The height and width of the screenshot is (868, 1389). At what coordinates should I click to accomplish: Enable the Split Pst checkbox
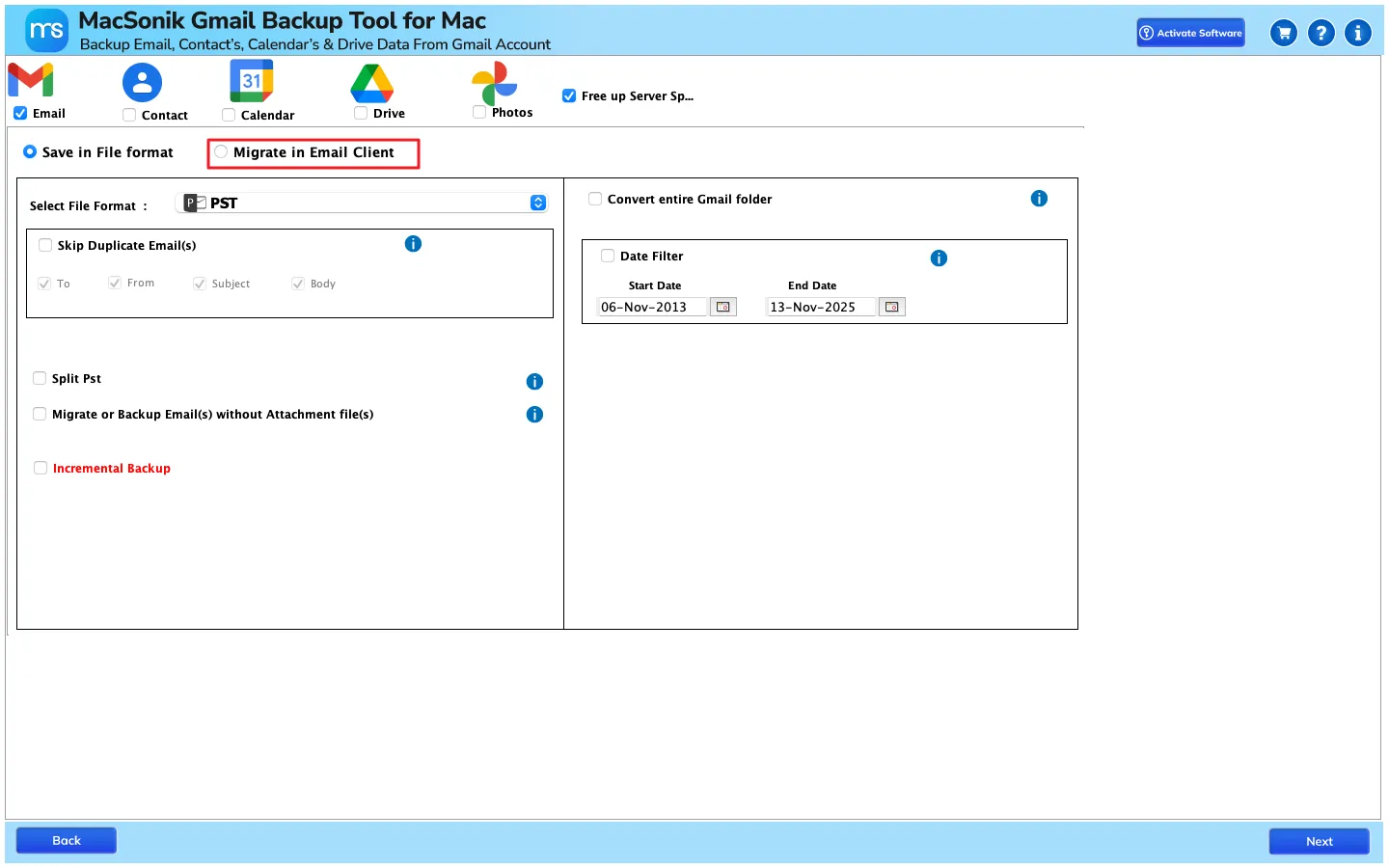40,378
